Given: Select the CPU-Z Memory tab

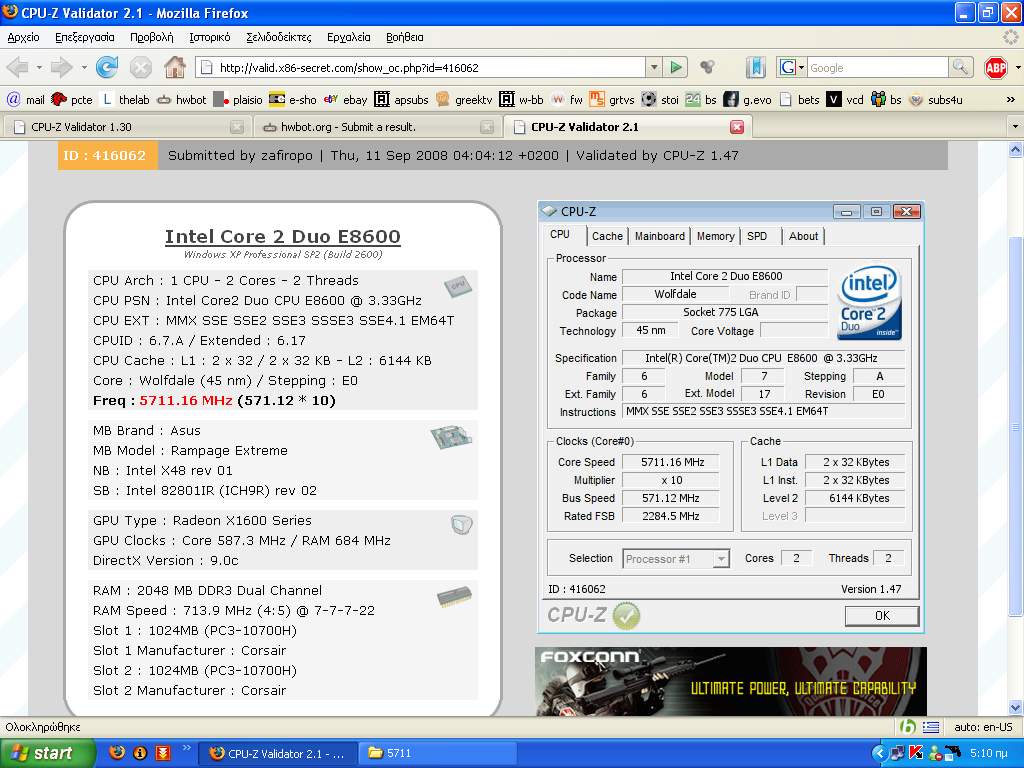Looking at the screenshot, I should pos(715,236).
